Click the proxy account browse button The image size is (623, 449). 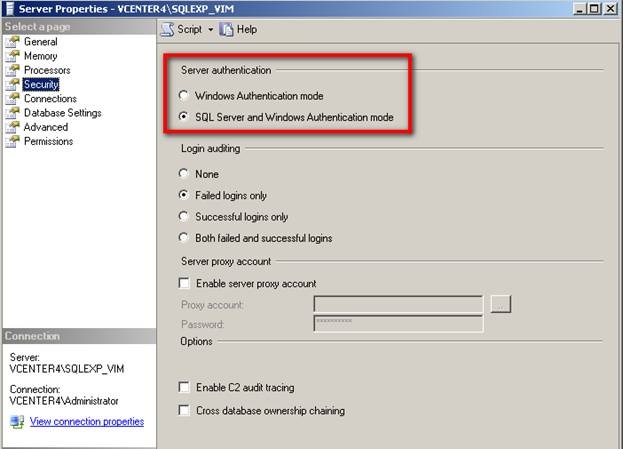point(501,304)
